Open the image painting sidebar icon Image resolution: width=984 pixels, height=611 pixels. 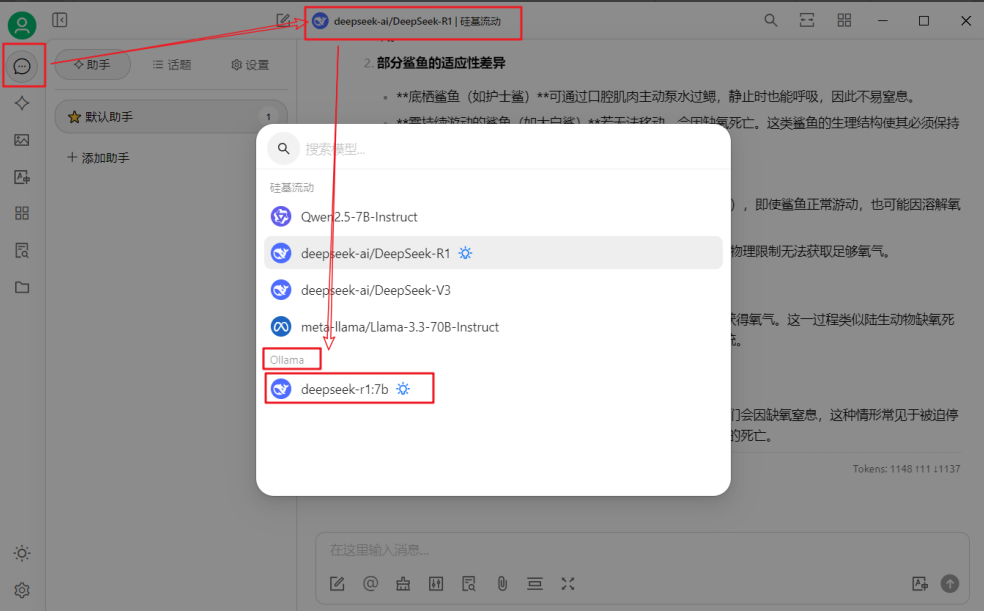pos(22,140)
